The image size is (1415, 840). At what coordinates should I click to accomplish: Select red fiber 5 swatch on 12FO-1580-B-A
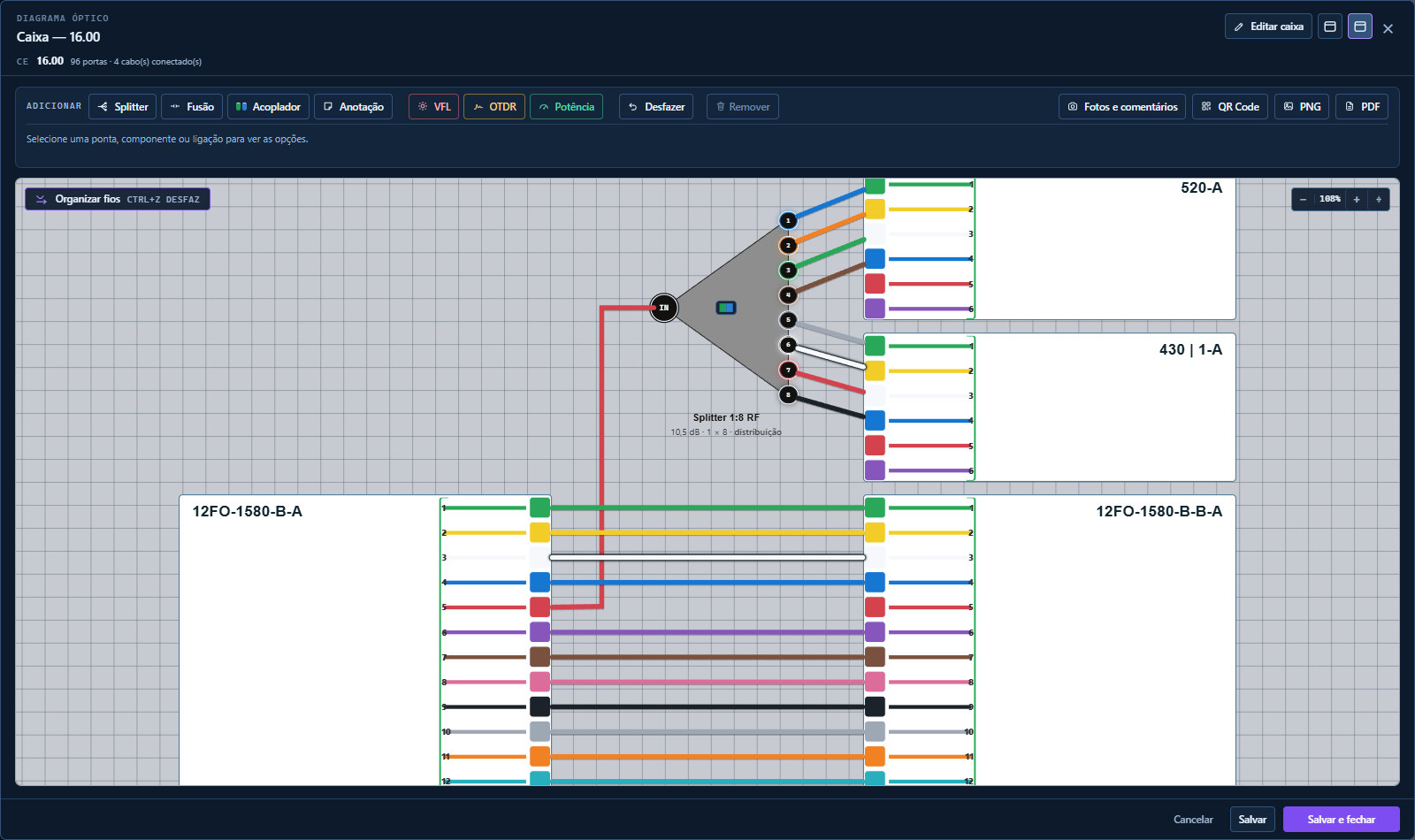point(539,607)
